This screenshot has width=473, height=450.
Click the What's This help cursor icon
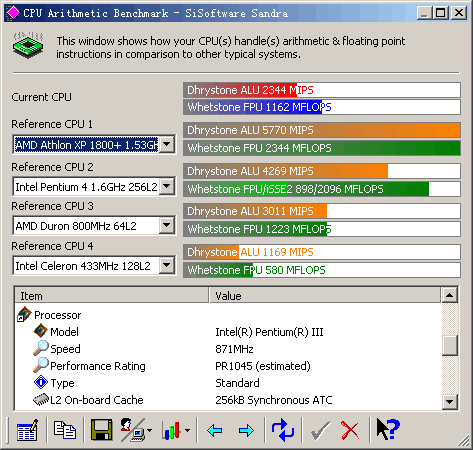[388, 429]
